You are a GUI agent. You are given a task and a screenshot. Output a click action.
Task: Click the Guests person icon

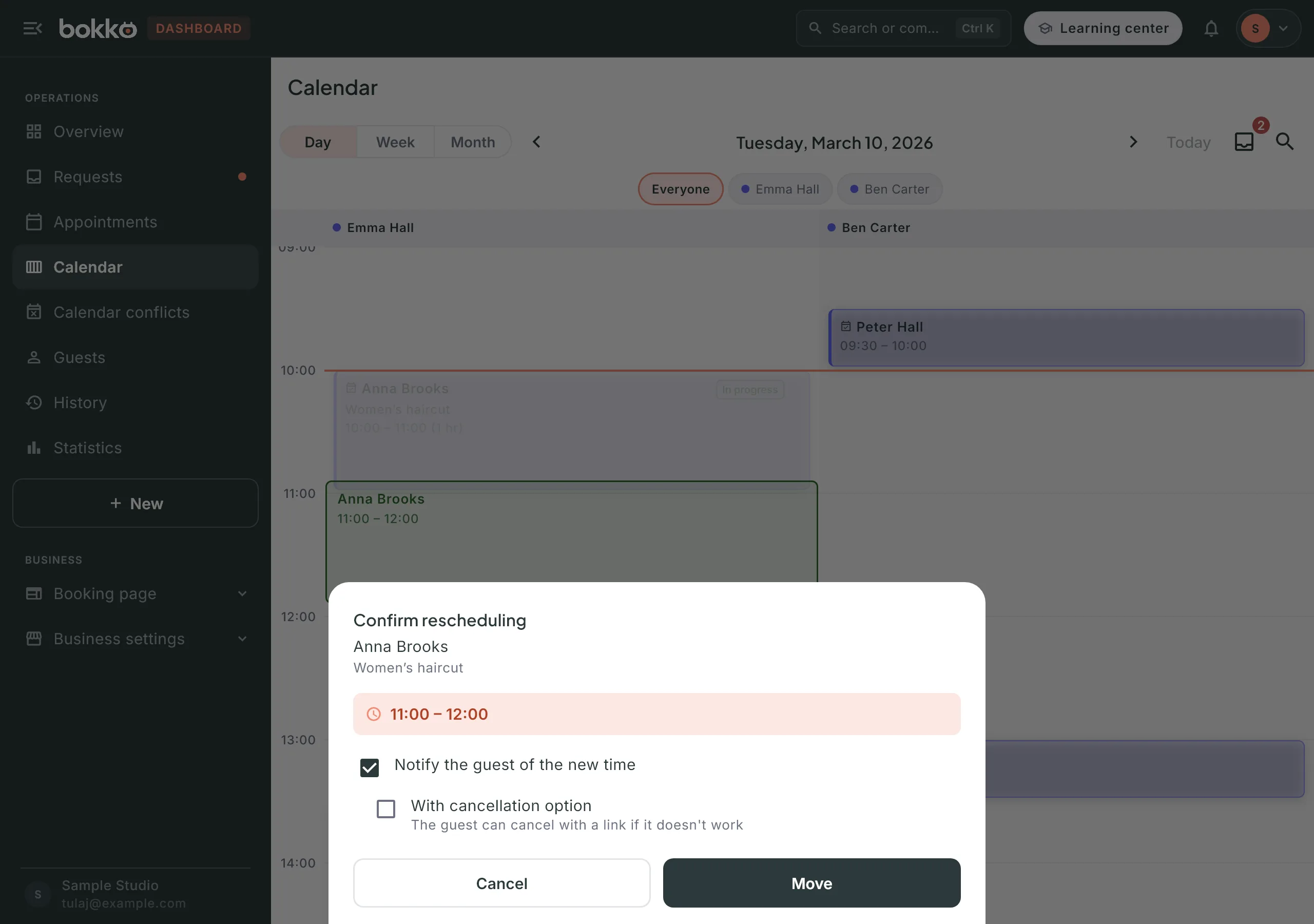pos(34,357)
